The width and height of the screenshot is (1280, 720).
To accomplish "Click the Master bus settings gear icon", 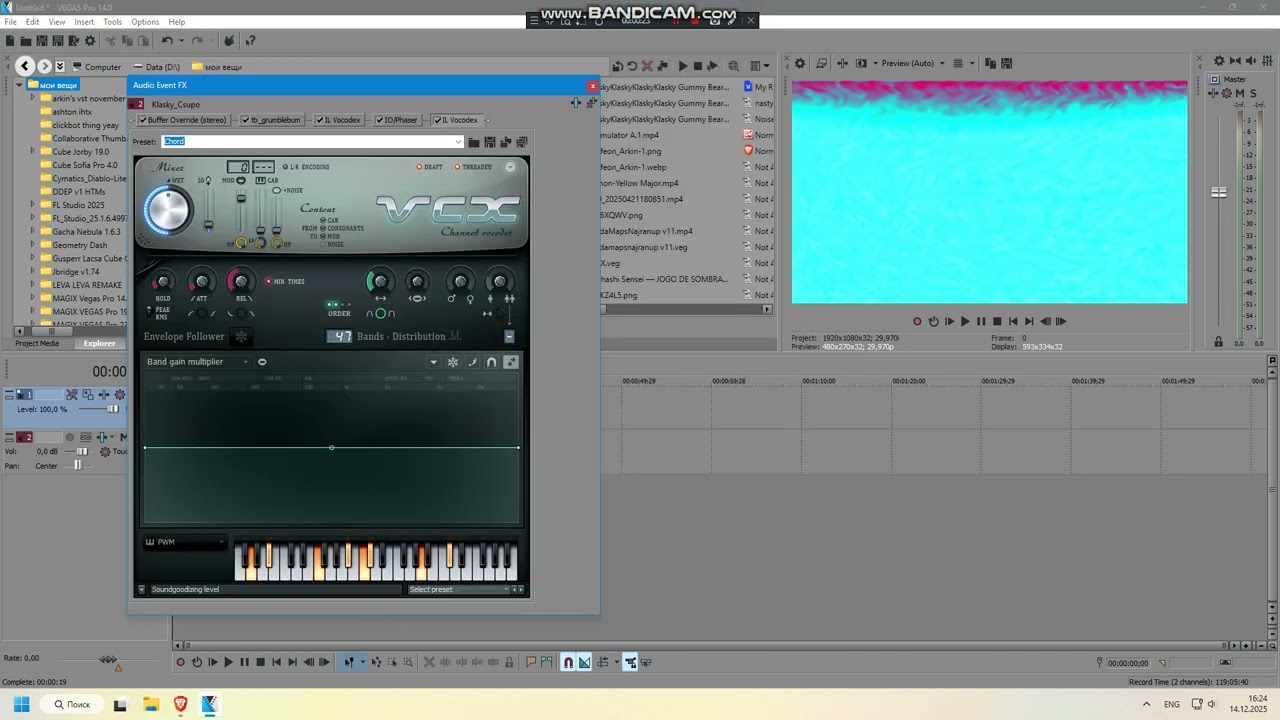I will [1219, 62].
